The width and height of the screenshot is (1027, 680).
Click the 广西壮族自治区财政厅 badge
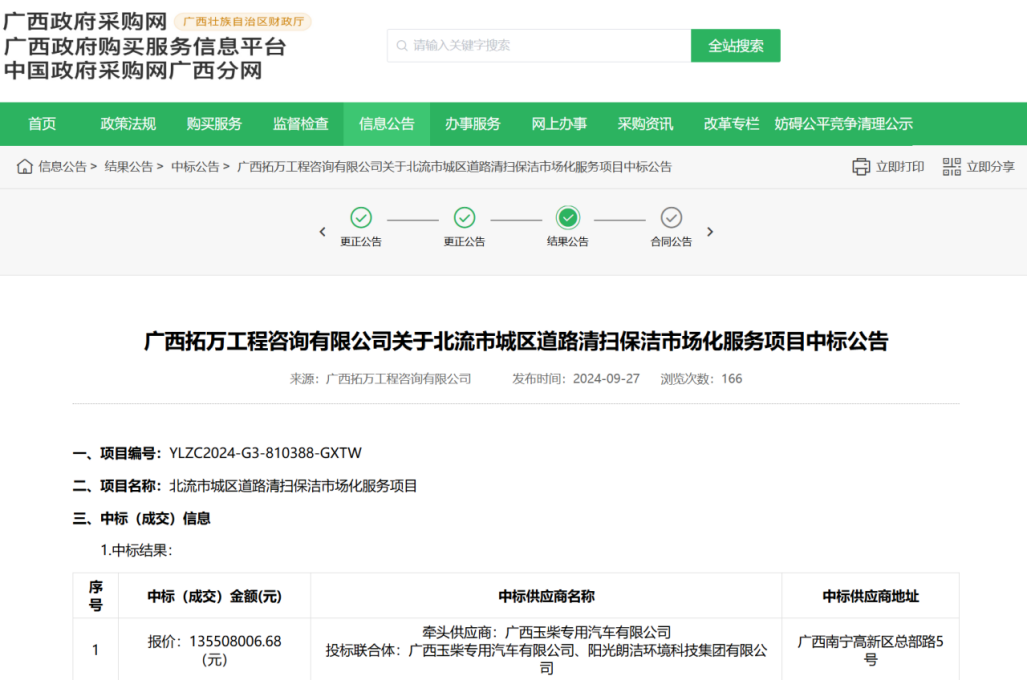243,22
